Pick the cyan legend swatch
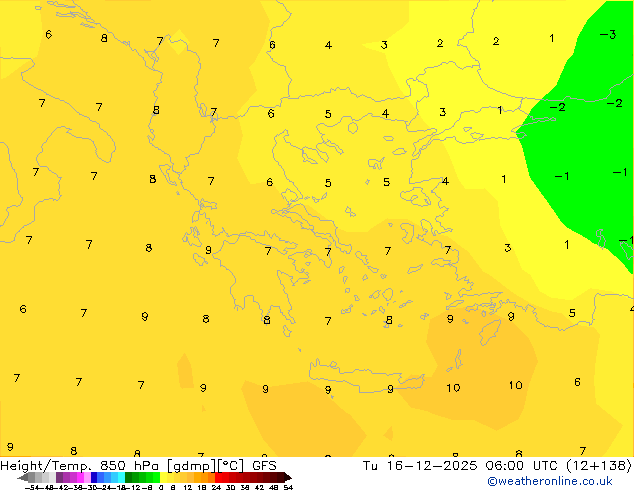Viewport: 634px width, 490px height. click(121, 477)
